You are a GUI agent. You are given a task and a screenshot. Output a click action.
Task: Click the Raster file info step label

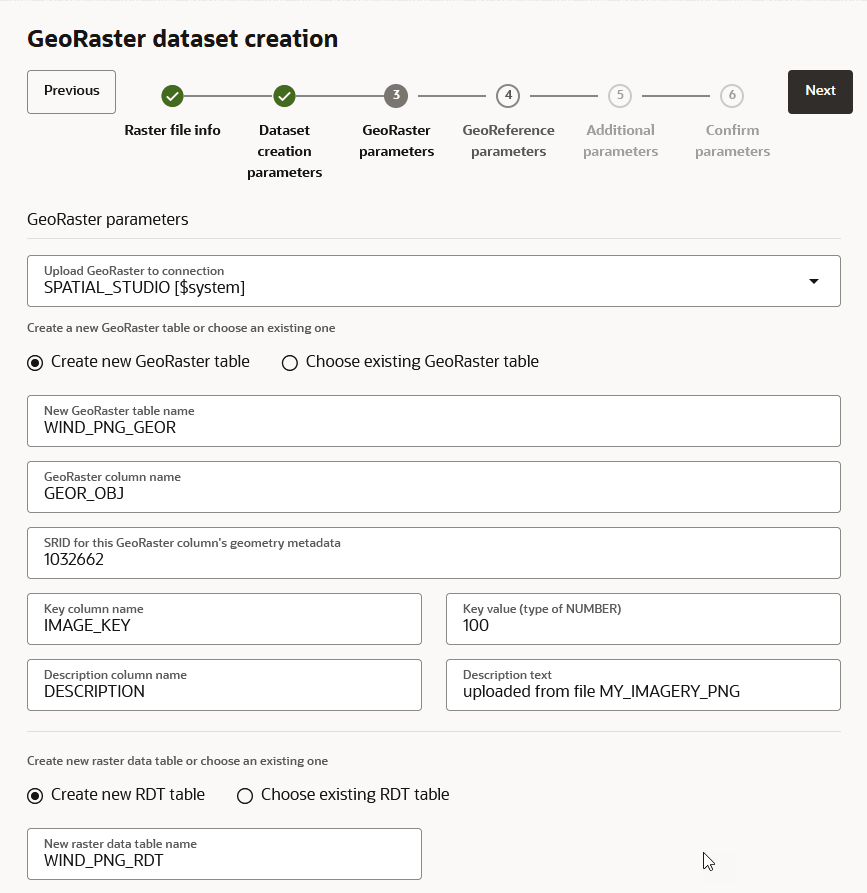point(172,130)
